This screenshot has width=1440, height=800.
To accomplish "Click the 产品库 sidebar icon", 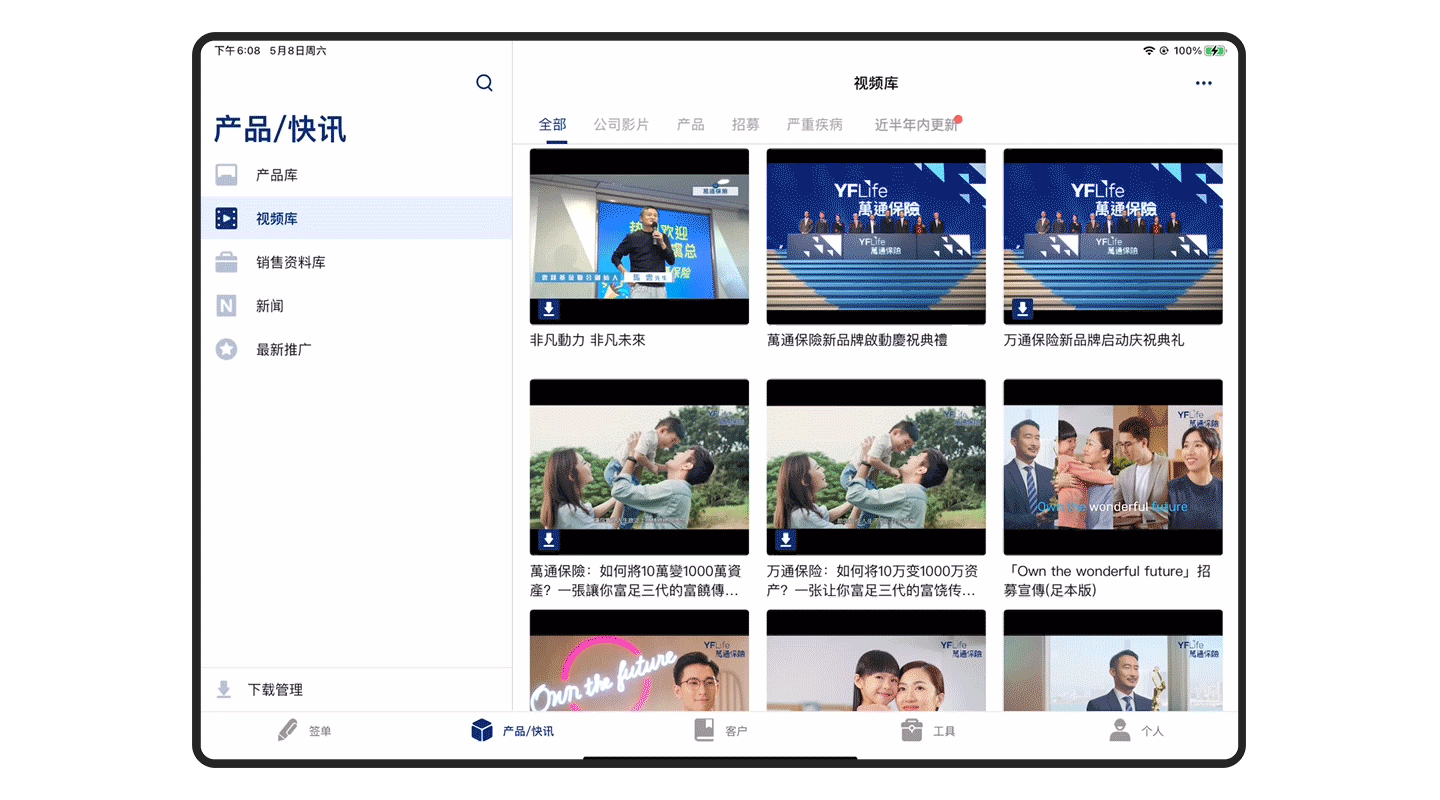I will pos(227,175).
